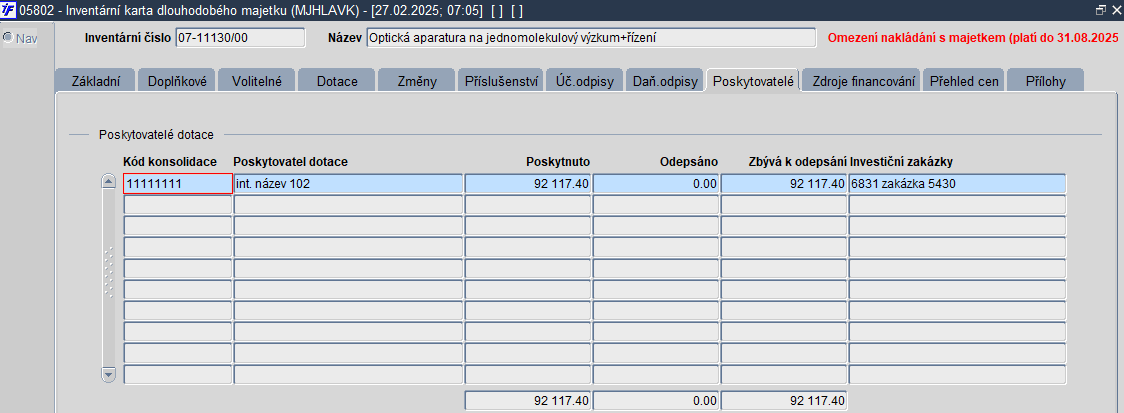This screenshot has height=413, width=1124.
Task: Click the 'Kód konsolidace' column header
Action: [x=170, y=161]
